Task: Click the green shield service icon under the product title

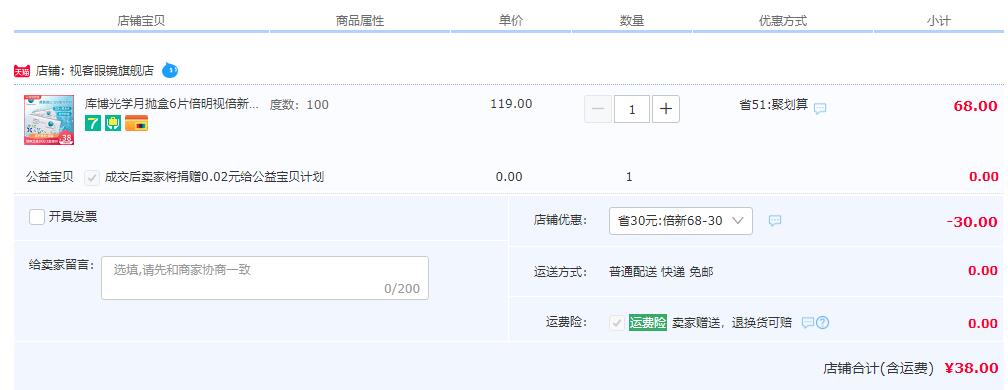Action: pos(113,123)
